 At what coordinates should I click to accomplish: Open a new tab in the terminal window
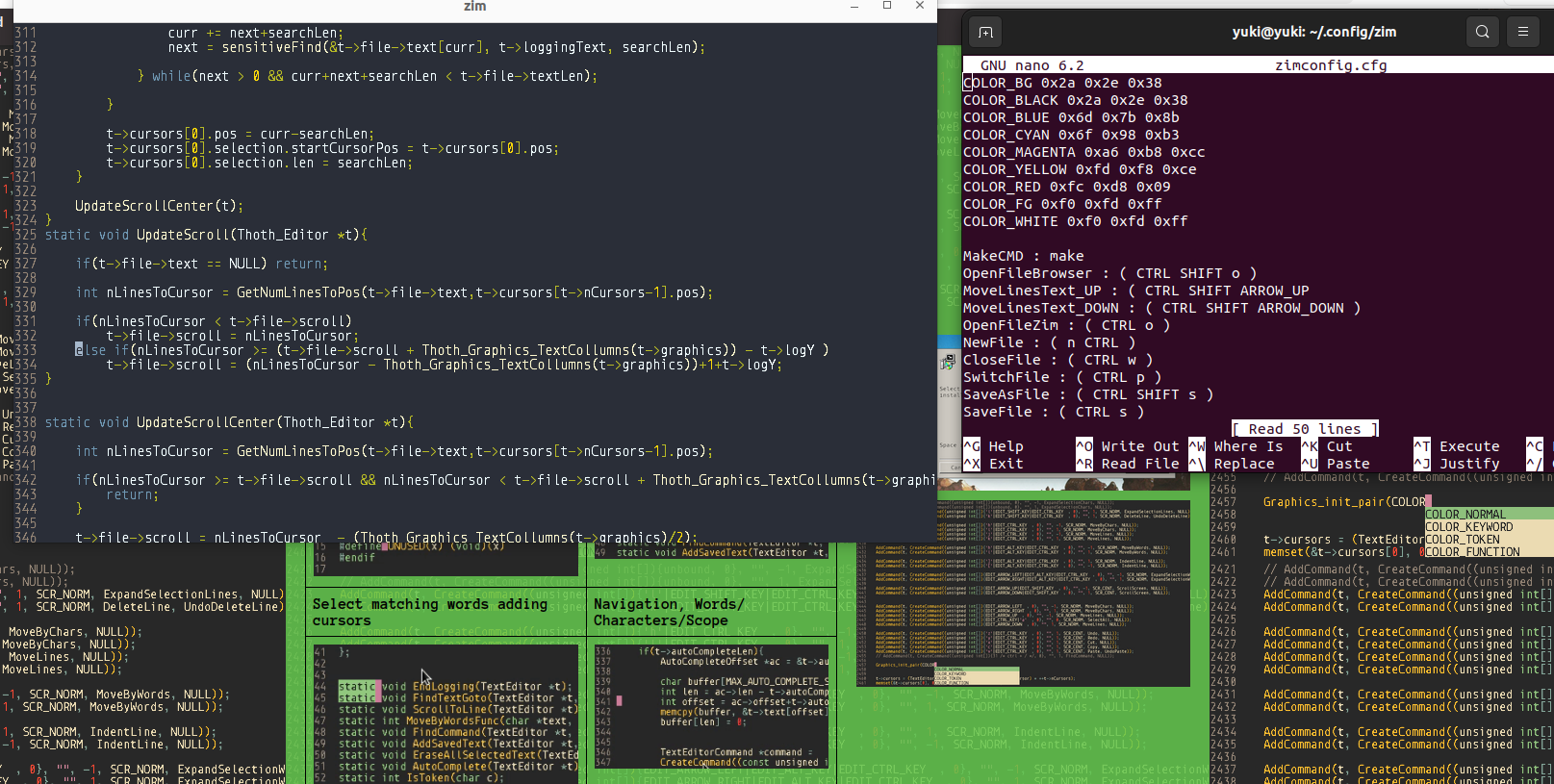pyautogui.click(x=985, y=32)
